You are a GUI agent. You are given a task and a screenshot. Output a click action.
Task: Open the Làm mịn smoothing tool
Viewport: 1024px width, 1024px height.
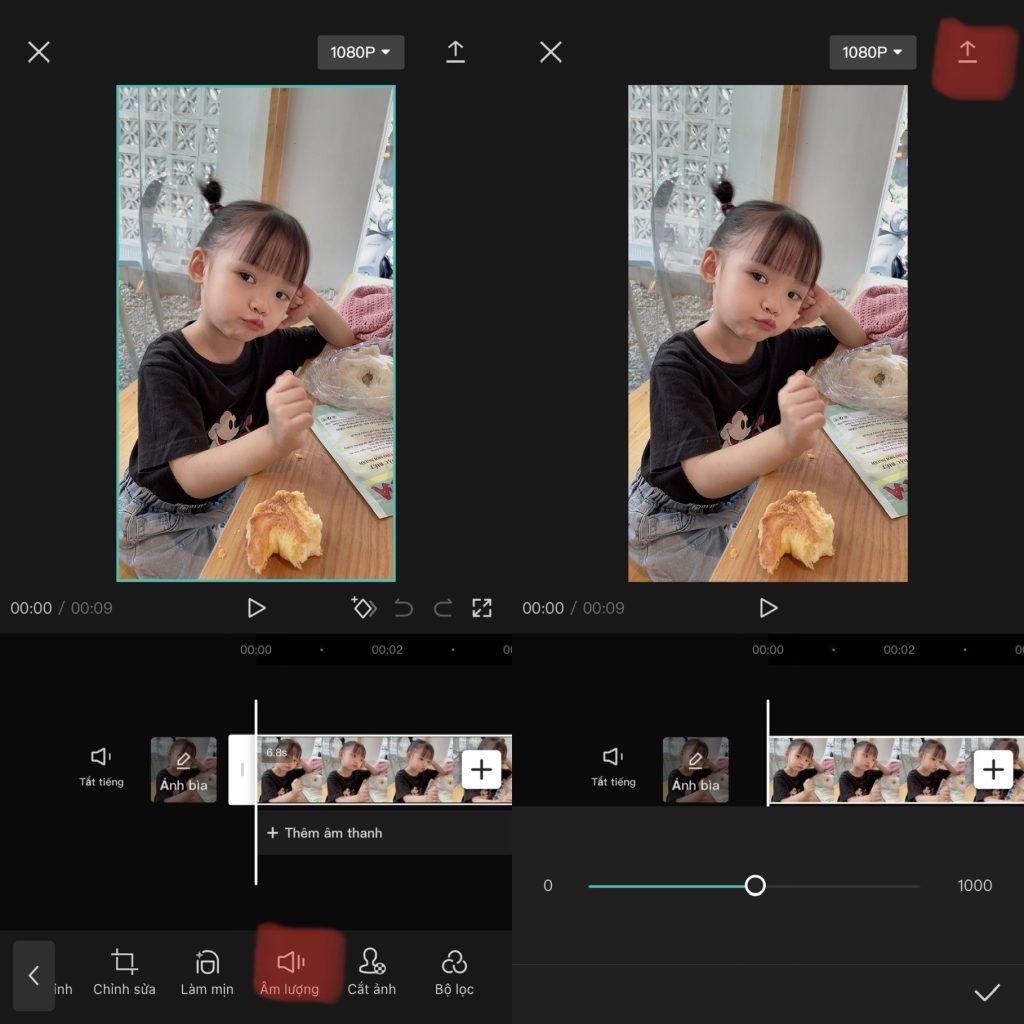coord(207,971)
